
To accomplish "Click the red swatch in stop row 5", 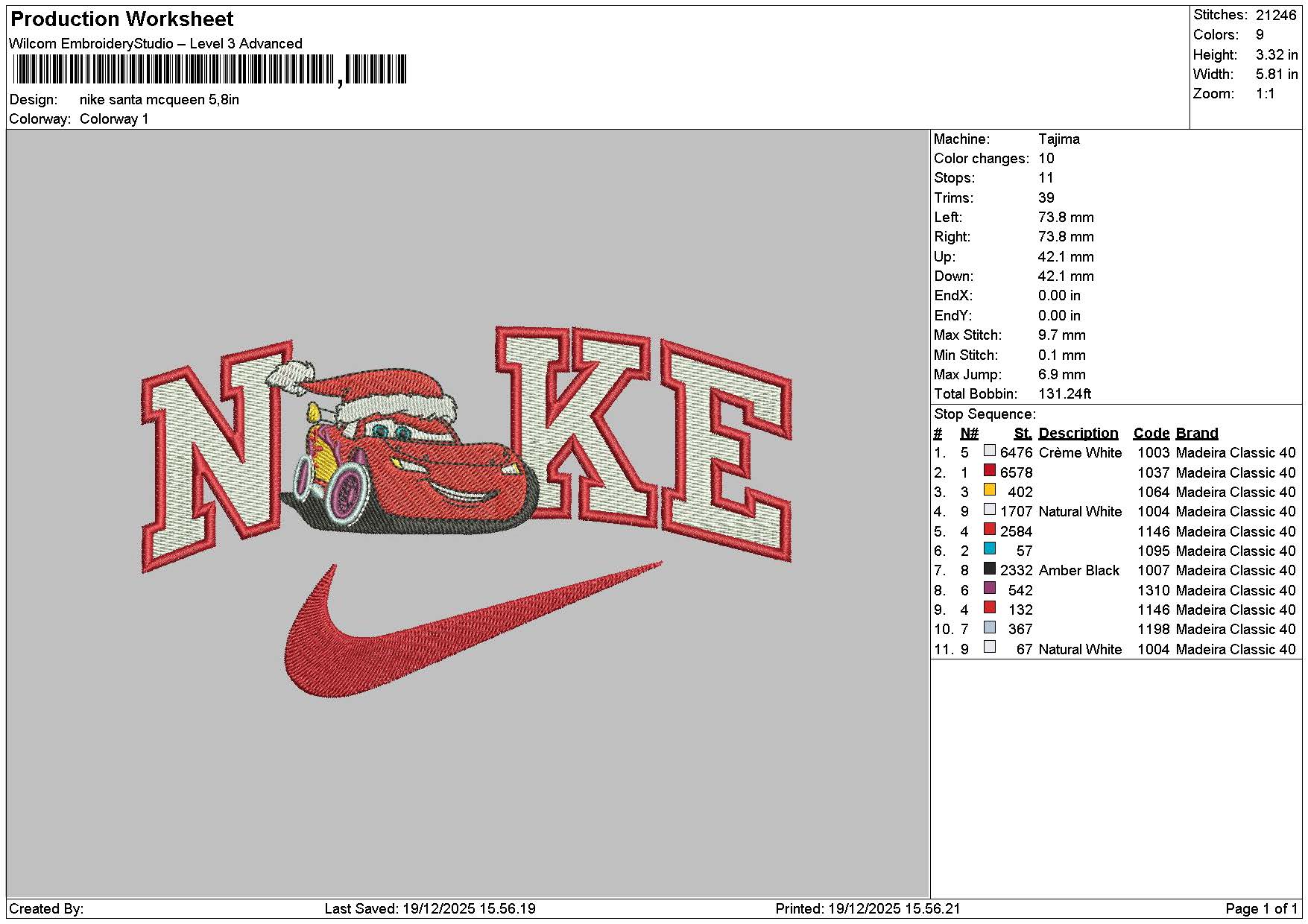I will [989, 529].
